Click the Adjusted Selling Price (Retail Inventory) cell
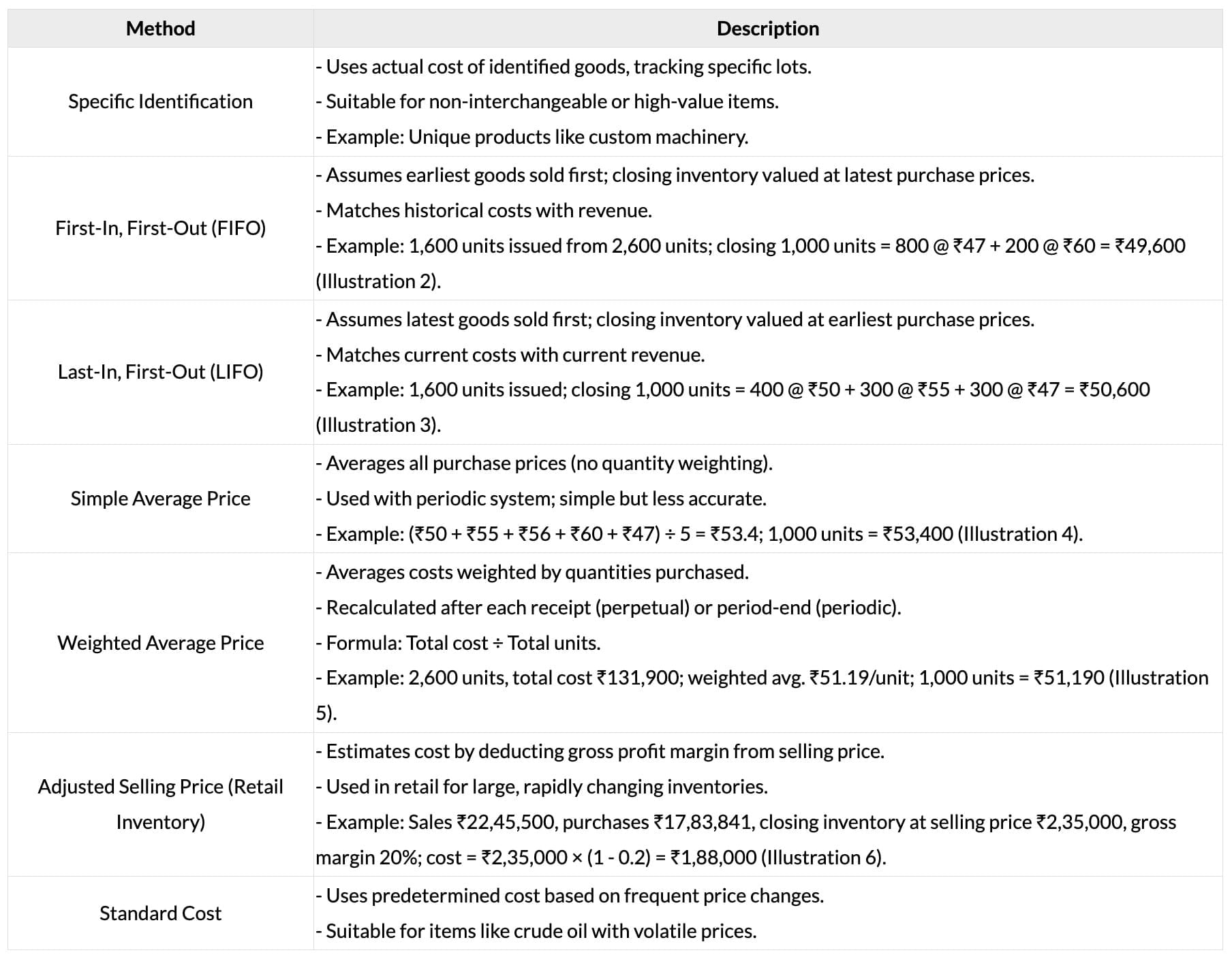The height and width of the screenshot is (957, 1232). [x=160, y=804]
